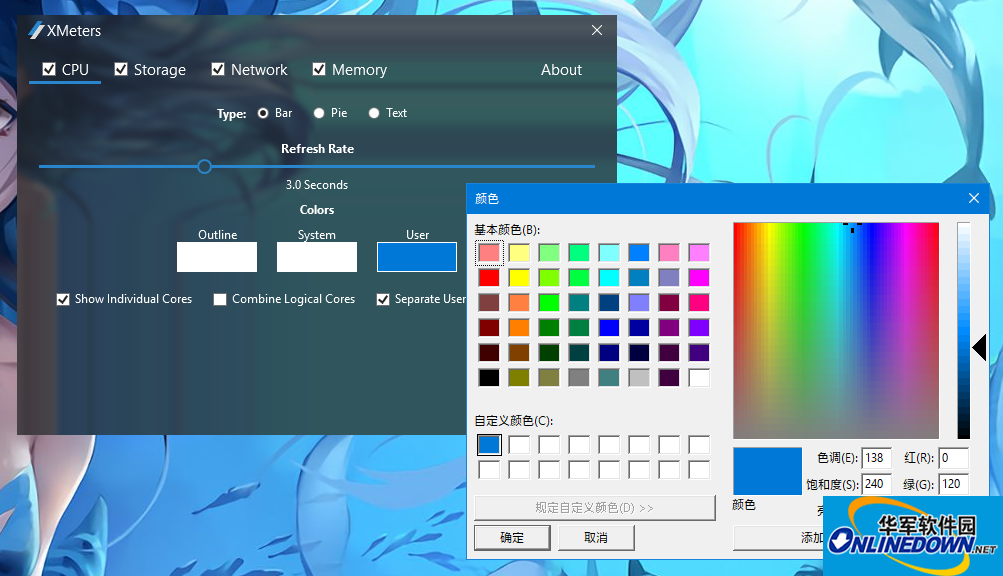Toggle the Storage checkbox
1003x576 pixels.
[121, 69]
